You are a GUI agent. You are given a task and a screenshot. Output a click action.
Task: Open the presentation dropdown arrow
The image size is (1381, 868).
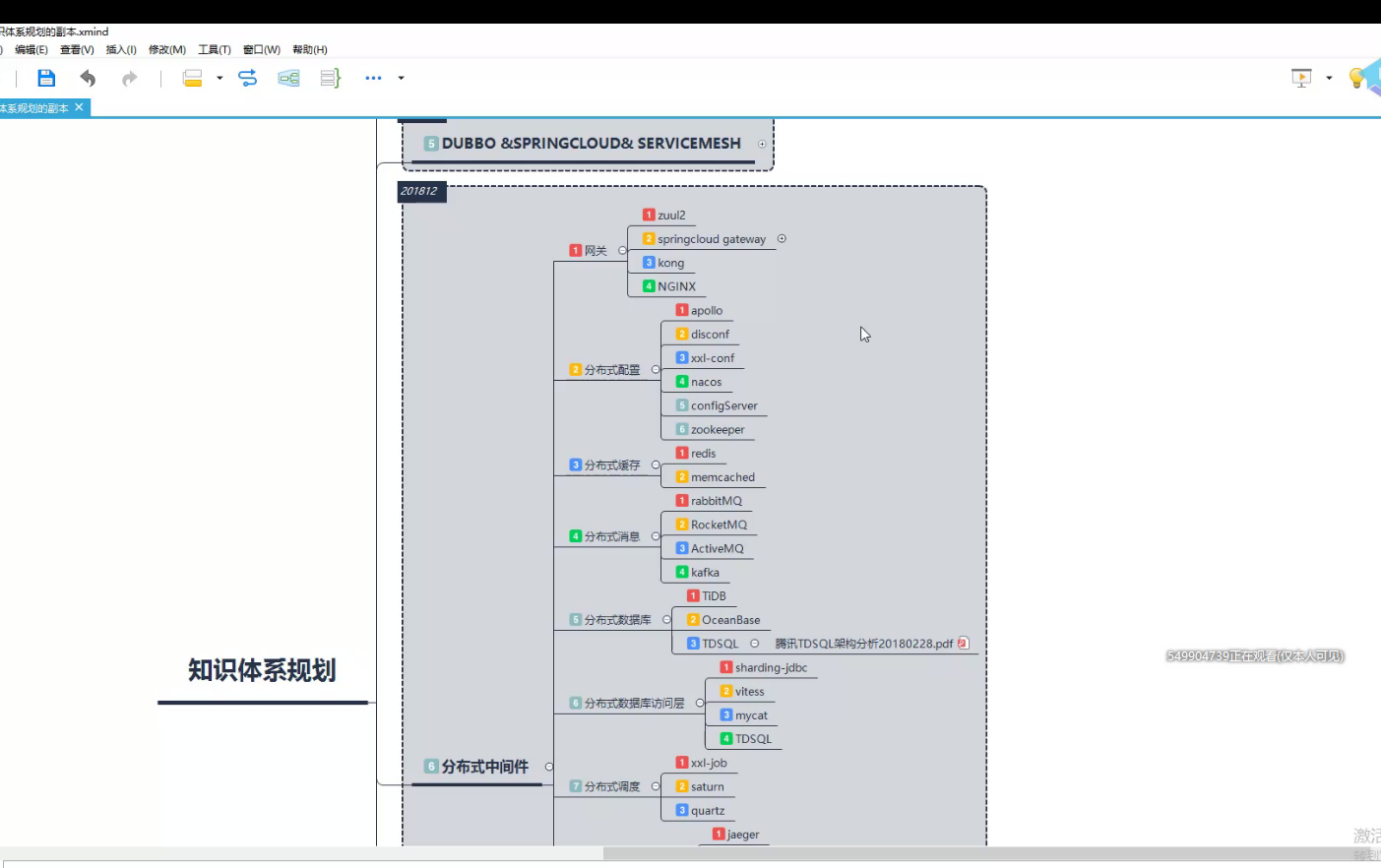(1329, 79)
